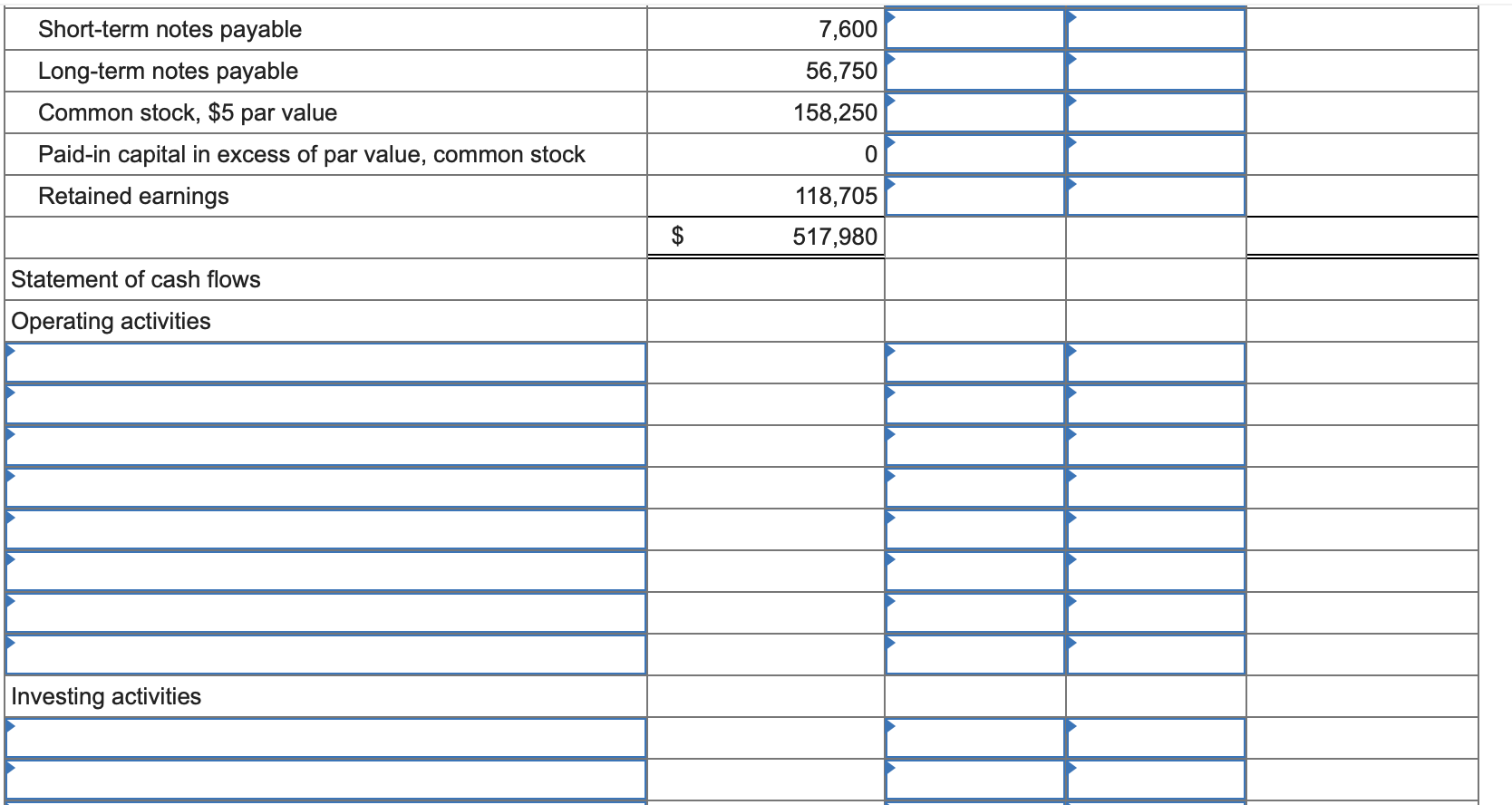Select second blank cell in Short-term notes payable row
Viewport: 1512px width, 805px height.
point(1156,29)
